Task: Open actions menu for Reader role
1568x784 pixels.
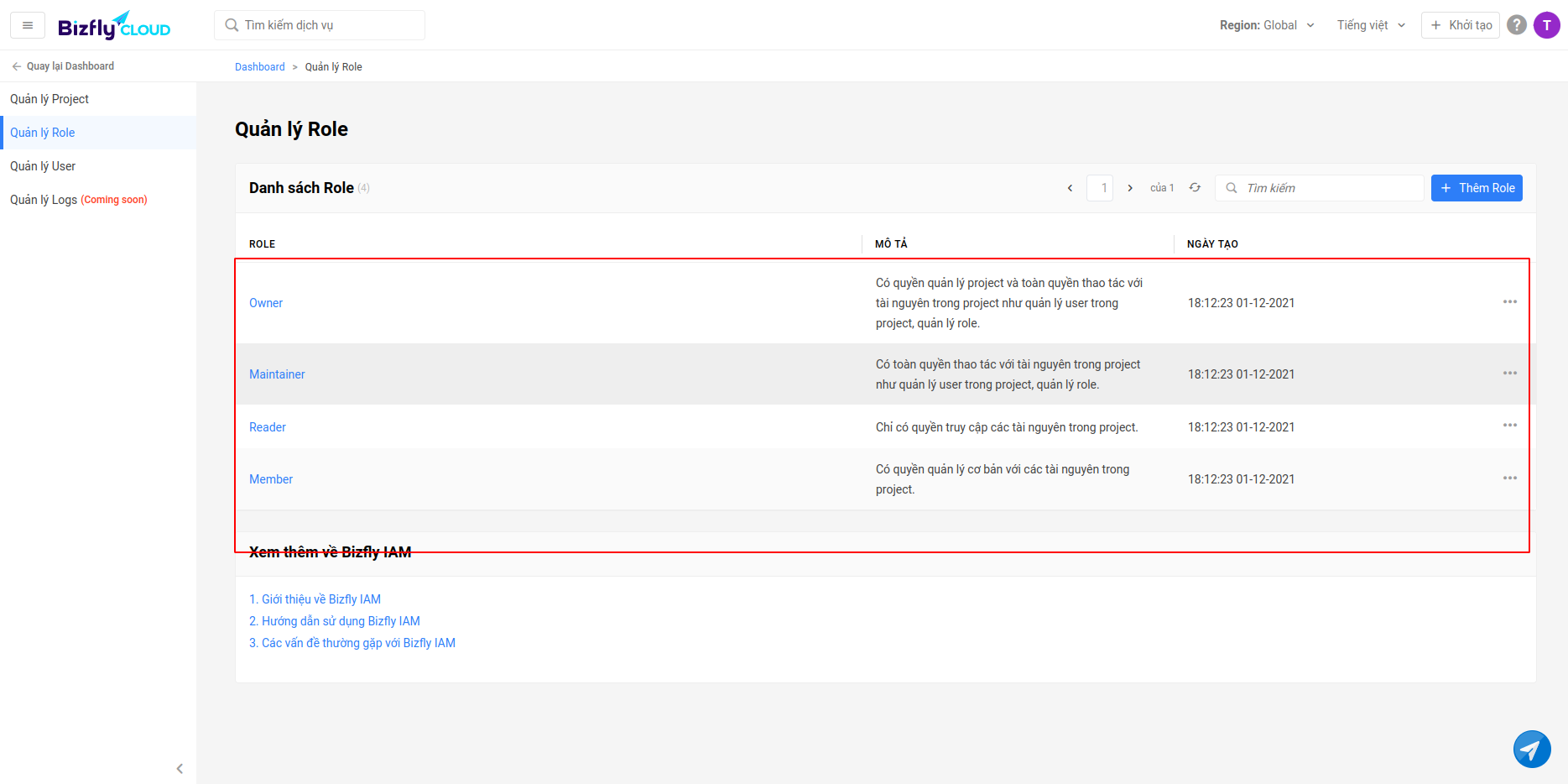Action: pos(1509,426)
